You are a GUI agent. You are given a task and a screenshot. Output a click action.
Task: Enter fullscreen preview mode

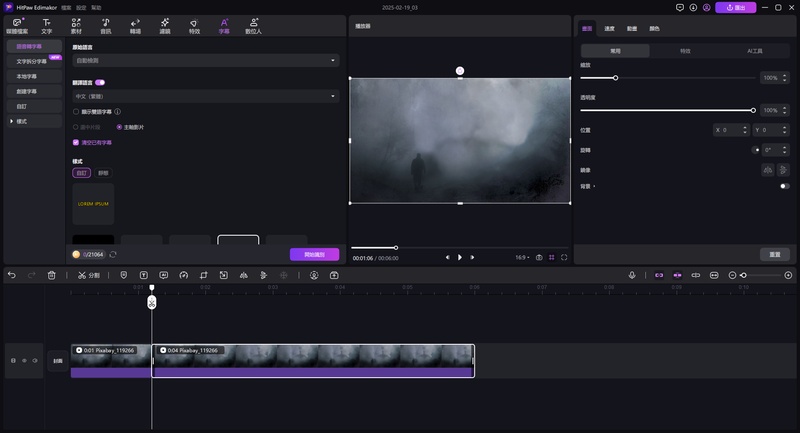(564, 257)
